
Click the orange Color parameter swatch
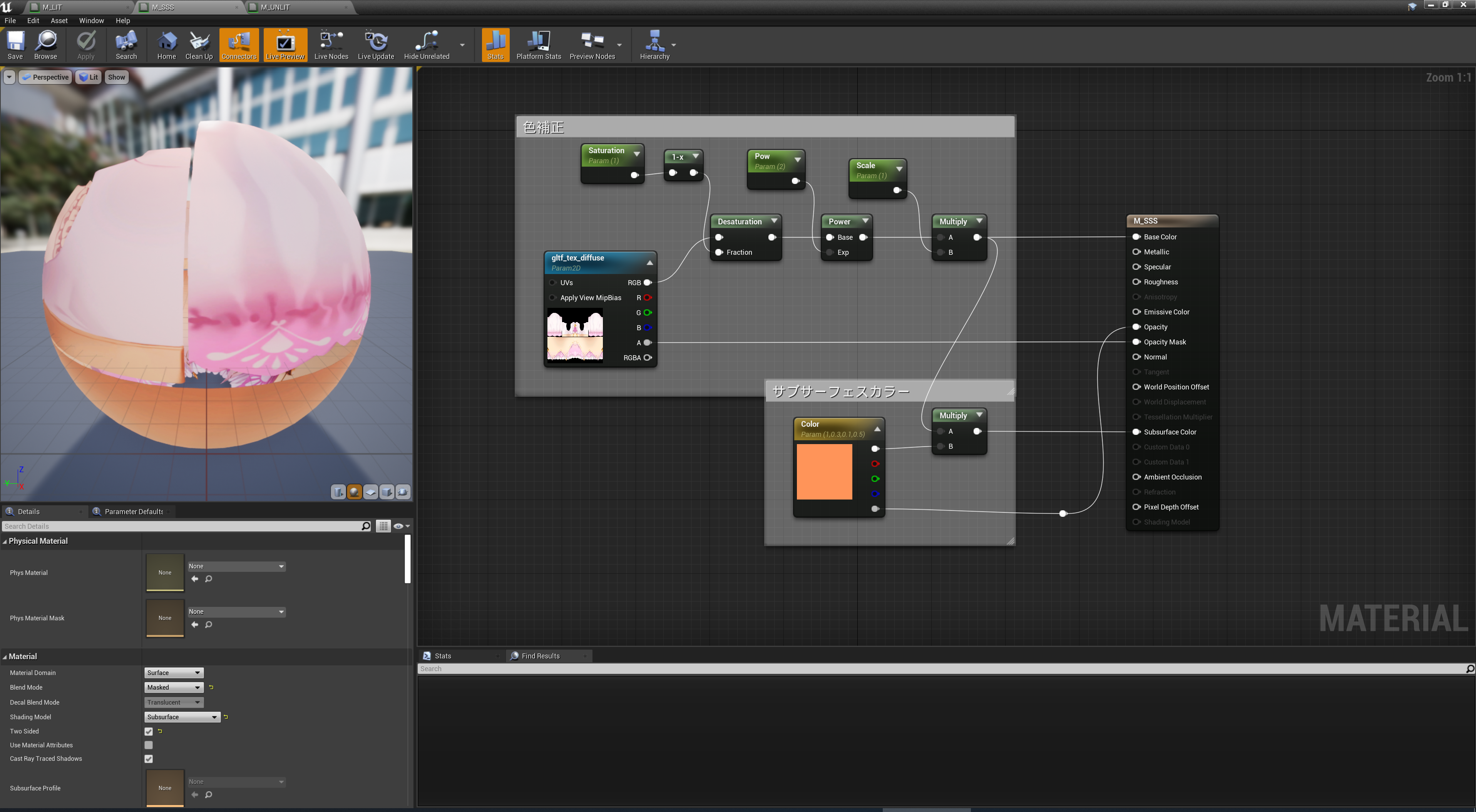(x=824, y=472)
